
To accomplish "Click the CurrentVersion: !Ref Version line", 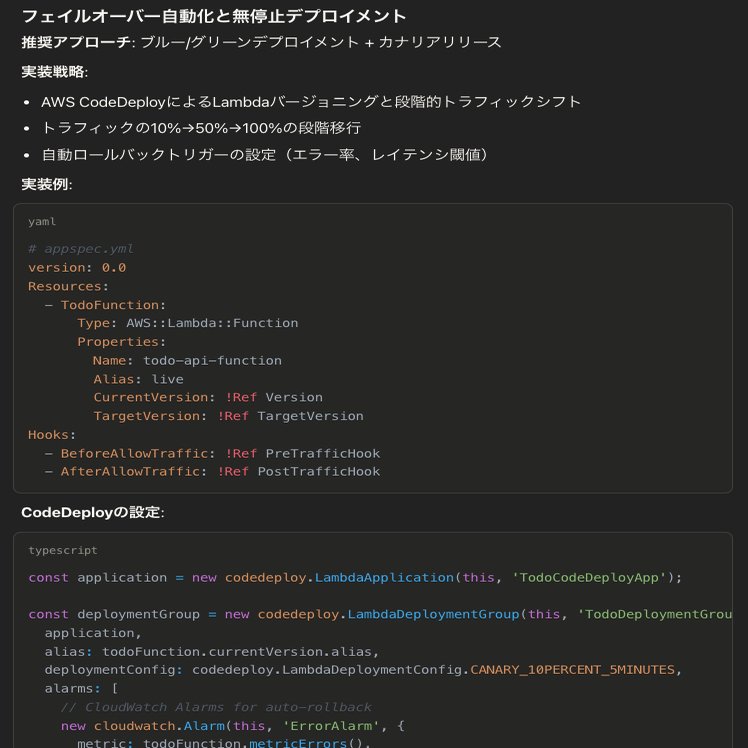I will pos(208,397).
